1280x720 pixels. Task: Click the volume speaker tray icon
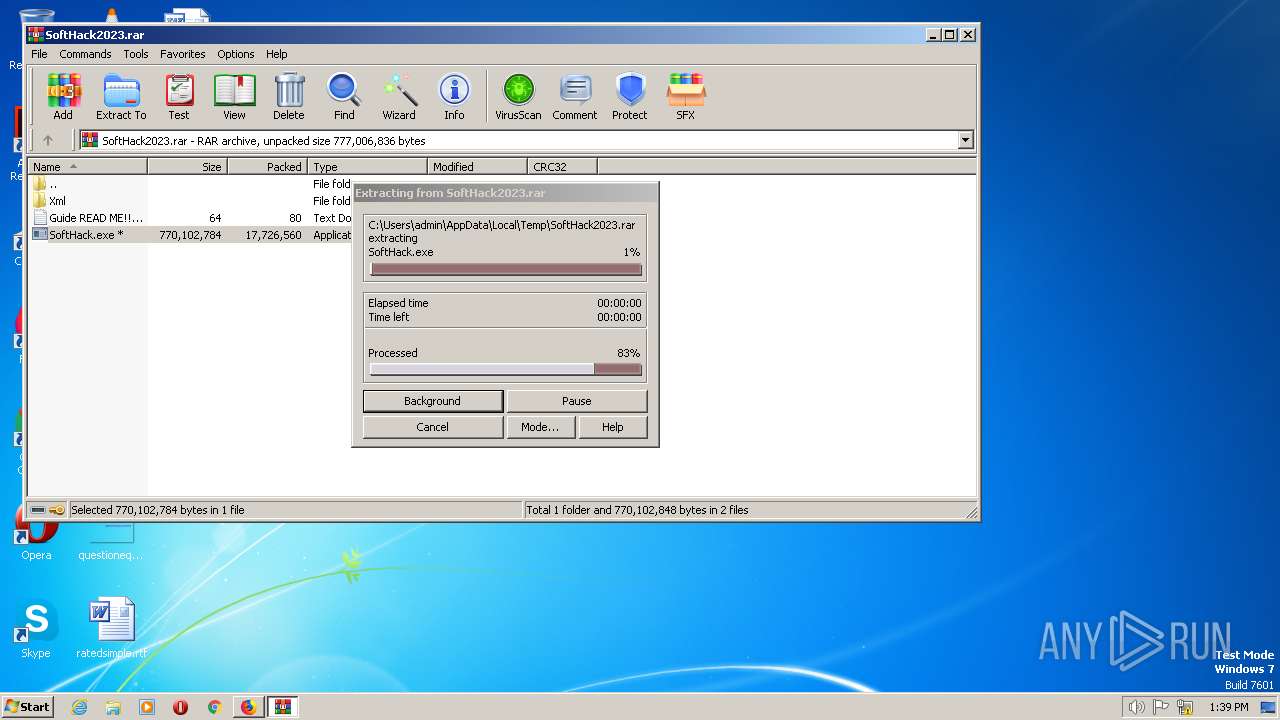1136,707
